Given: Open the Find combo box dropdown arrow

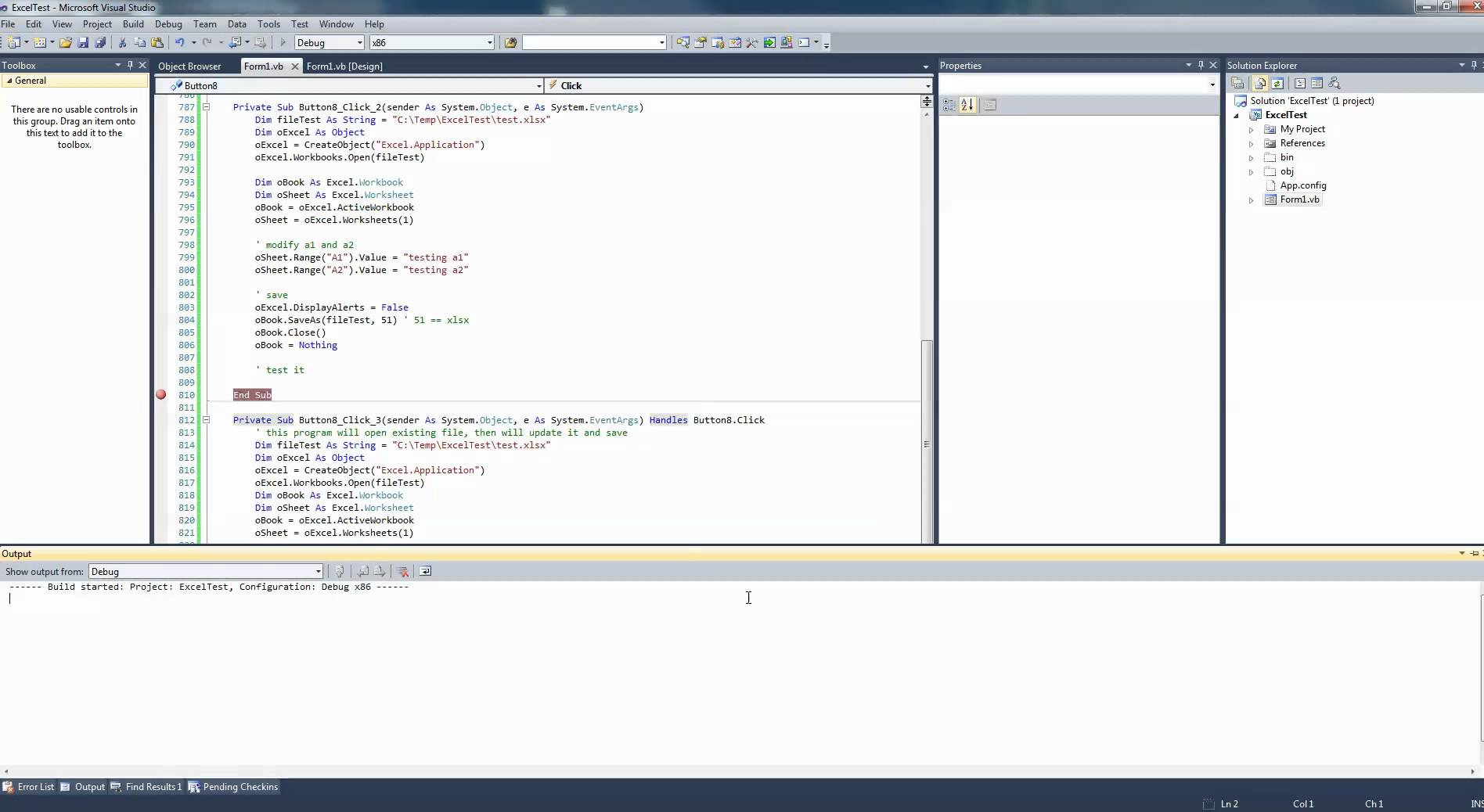Looking at the screenshot, I should (x=661, y=43).
